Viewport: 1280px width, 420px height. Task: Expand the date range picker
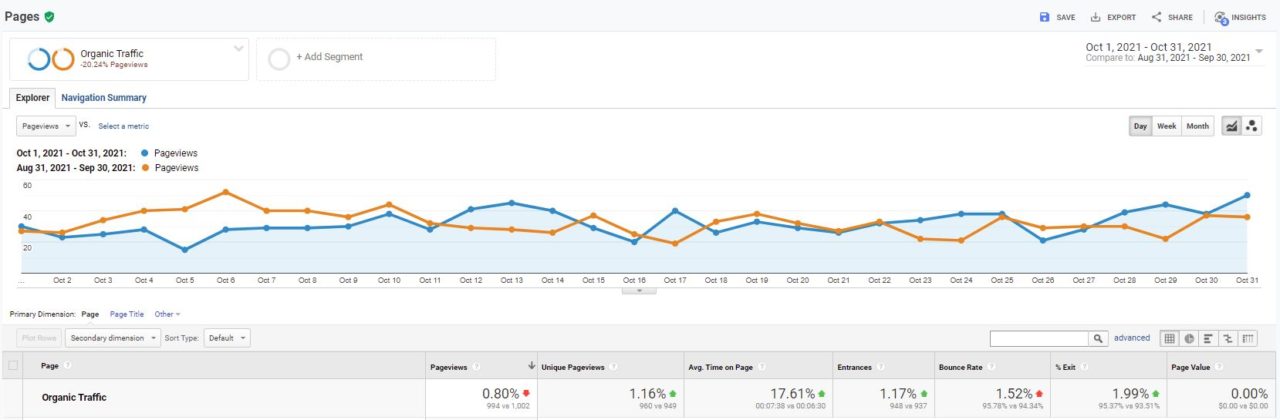point(1260,52)
